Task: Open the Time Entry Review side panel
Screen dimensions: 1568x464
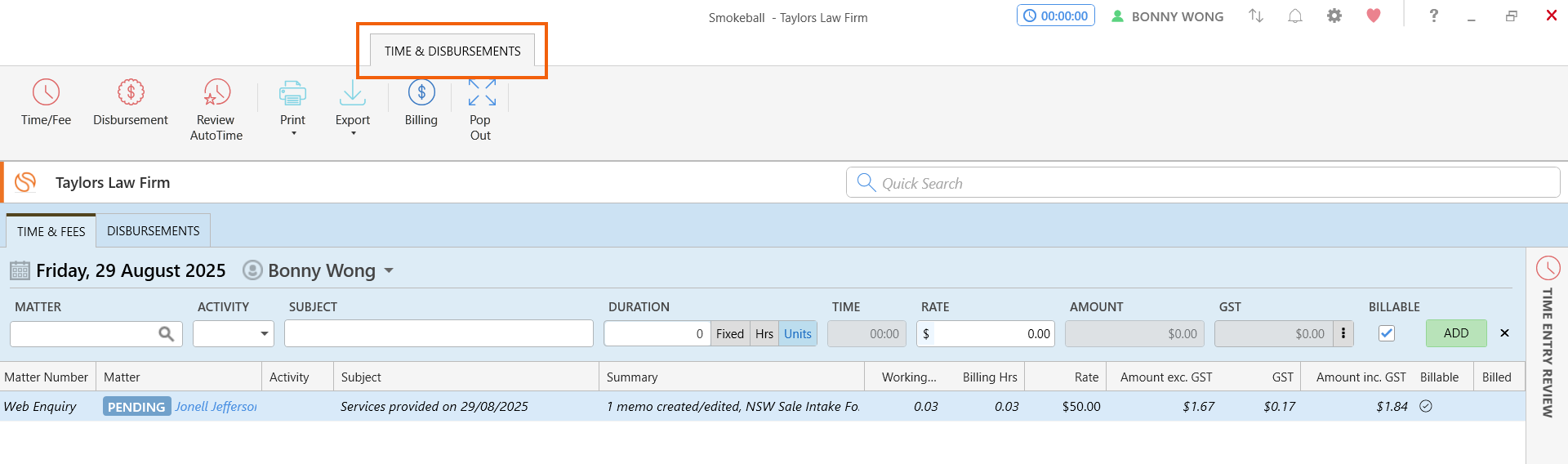Action: point(1548,337)
